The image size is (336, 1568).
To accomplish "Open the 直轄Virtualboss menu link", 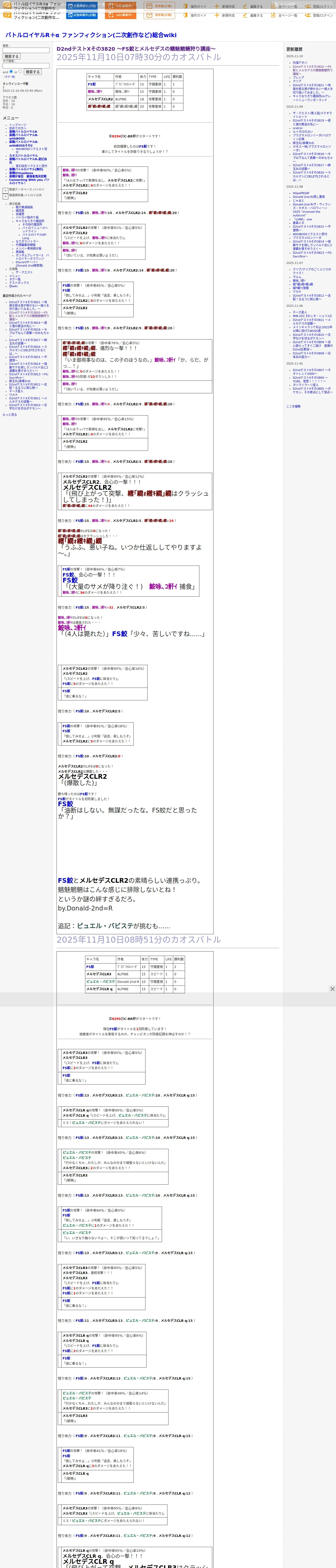I will pyautogui.click(x=21, y=173).
